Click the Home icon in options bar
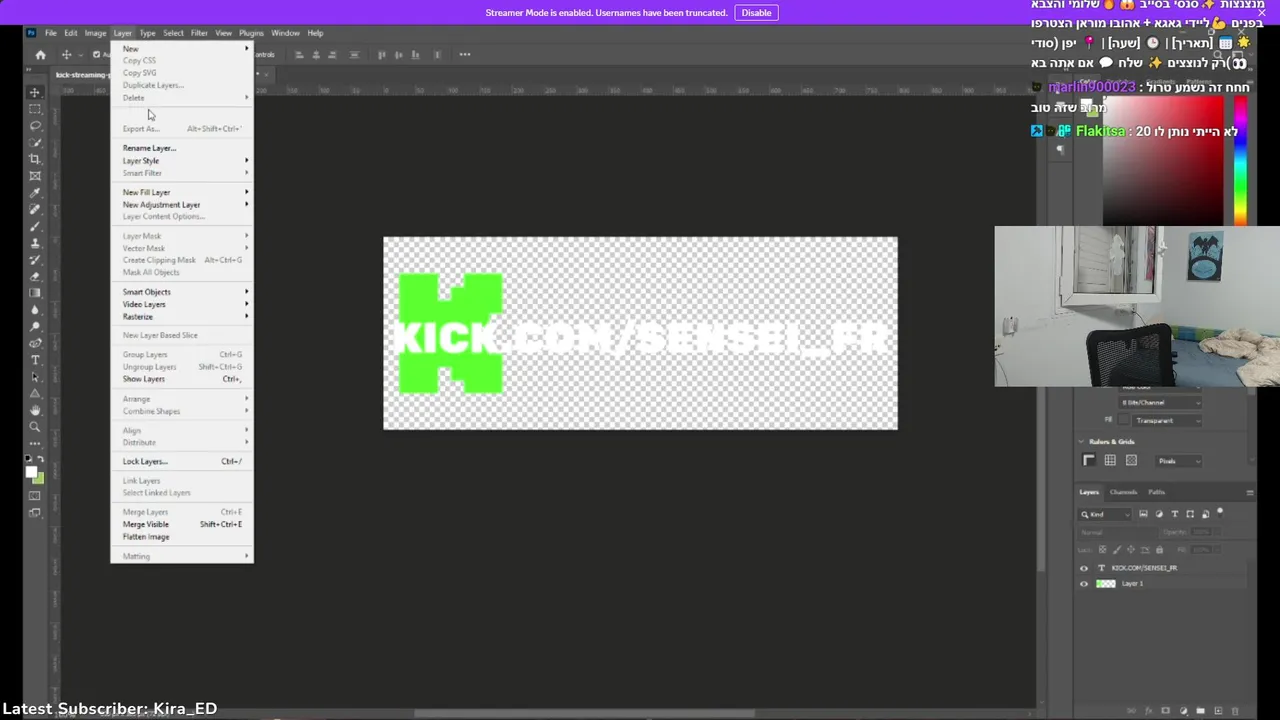 tap(40, 55)
